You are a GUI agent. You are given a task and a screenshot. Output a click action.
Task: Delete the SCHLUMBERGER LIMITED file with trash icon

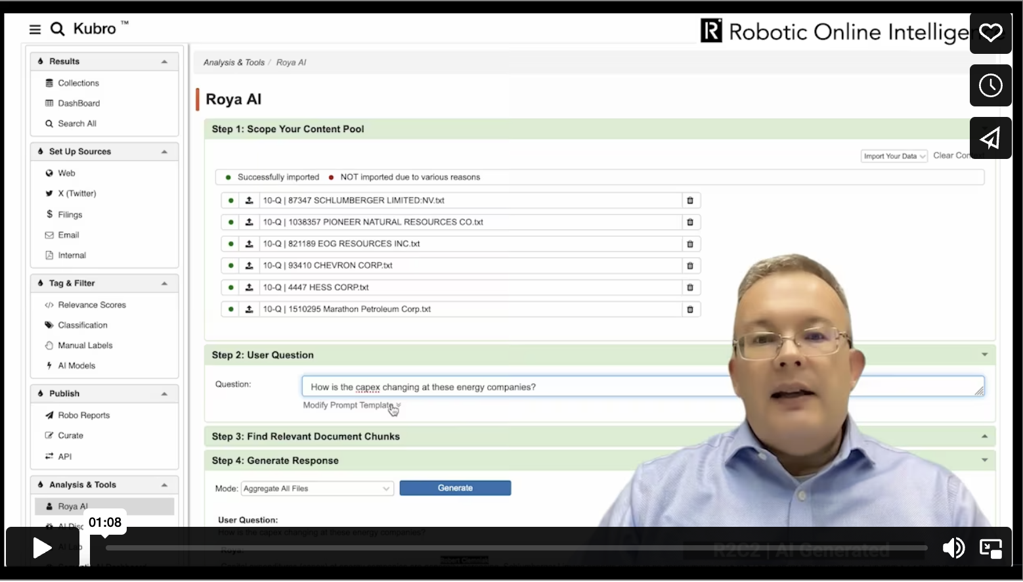click(690, 200)
